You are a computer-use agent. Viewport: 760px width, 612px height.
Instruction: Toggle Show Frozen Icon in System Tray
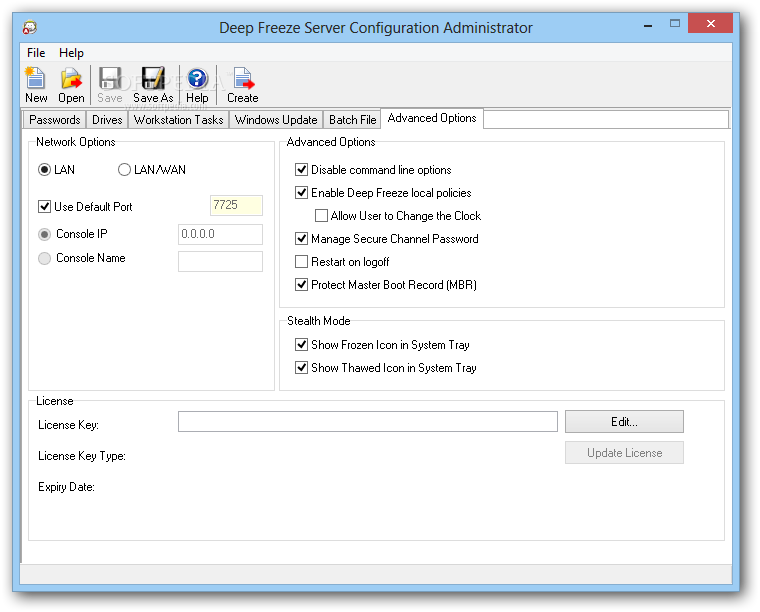pyautogui.click(x=301, y=345)
